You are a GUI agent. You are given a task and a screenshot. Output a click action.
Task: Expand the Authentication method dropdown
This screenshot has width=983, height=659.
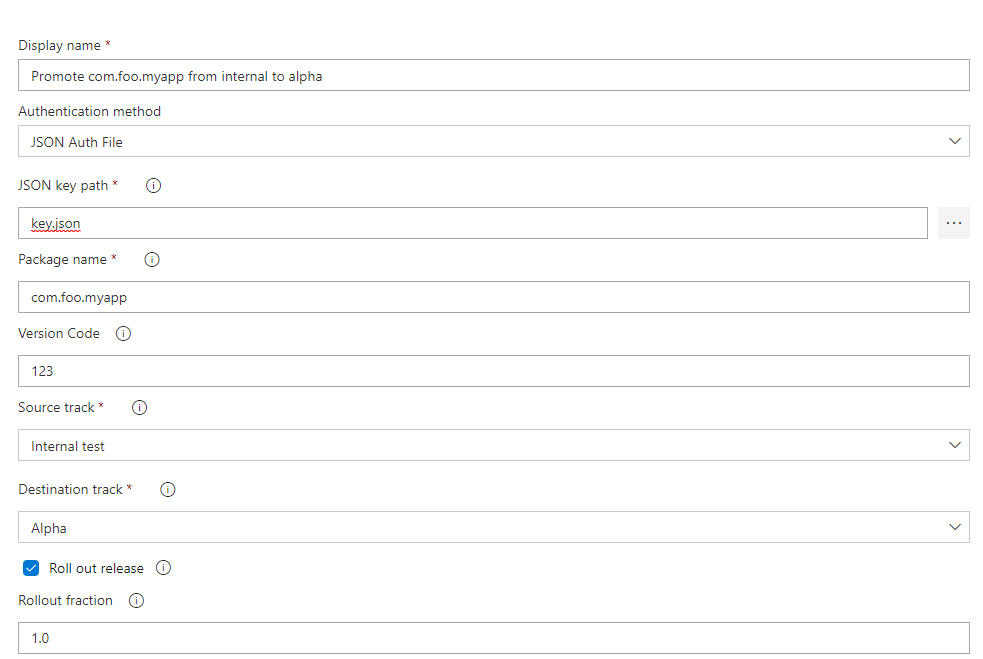coord(493,142)
